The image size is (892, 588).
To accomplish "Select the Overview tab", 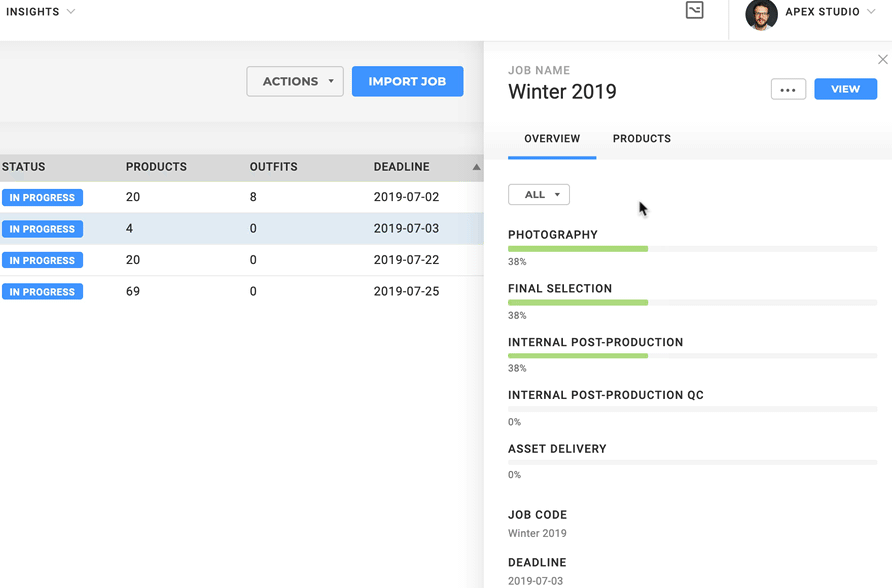I will click(552, 139).
